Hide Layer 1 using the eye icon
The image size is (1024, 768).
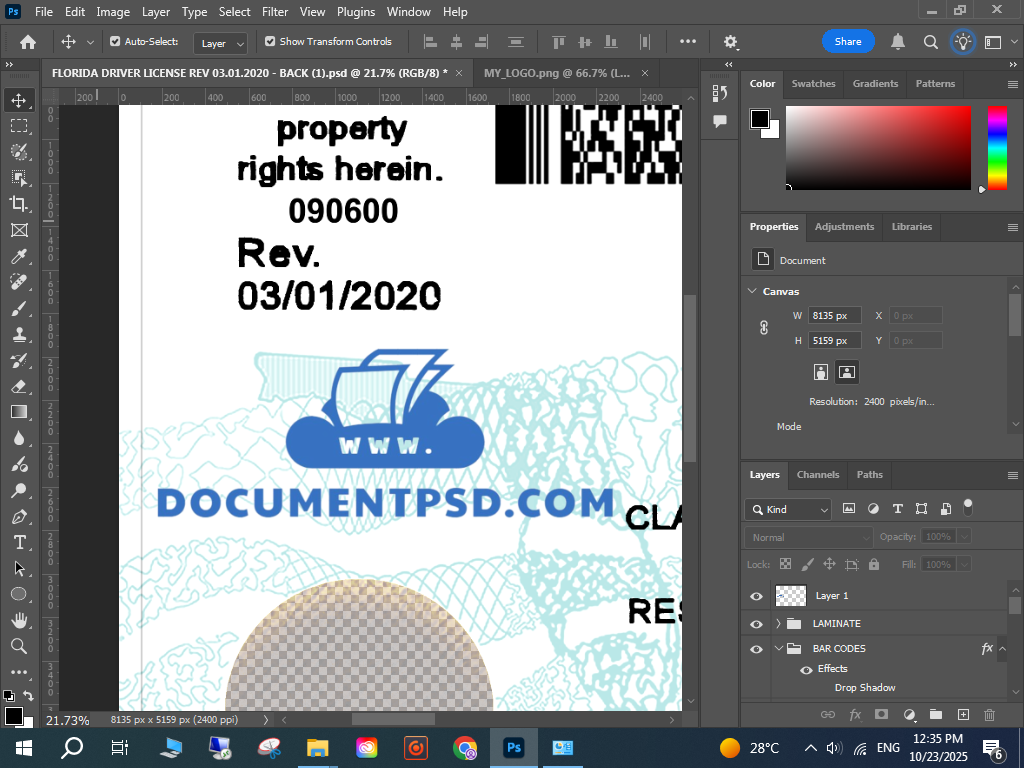756,596
